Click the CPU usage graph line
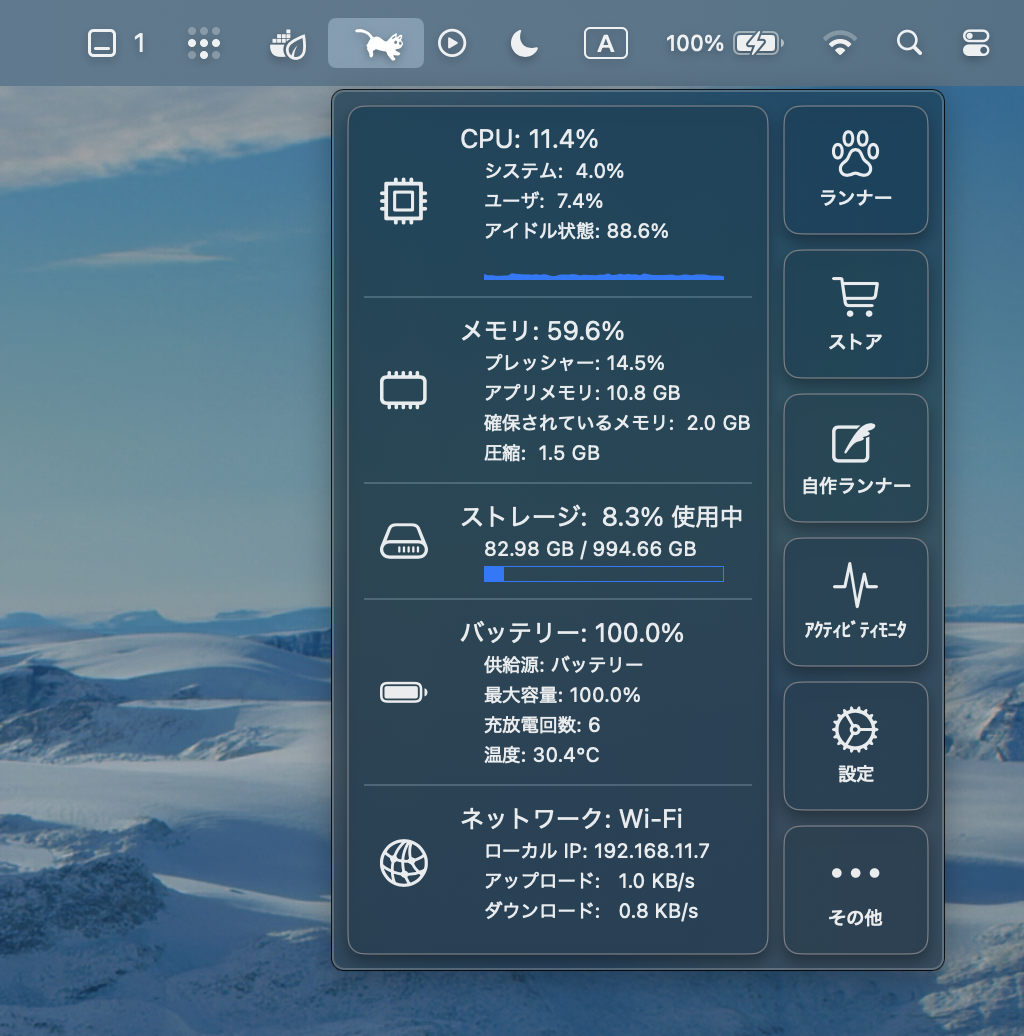The width and height of the screenshot is (1024, 1036). pyautogui.click(x=604, y=276)
